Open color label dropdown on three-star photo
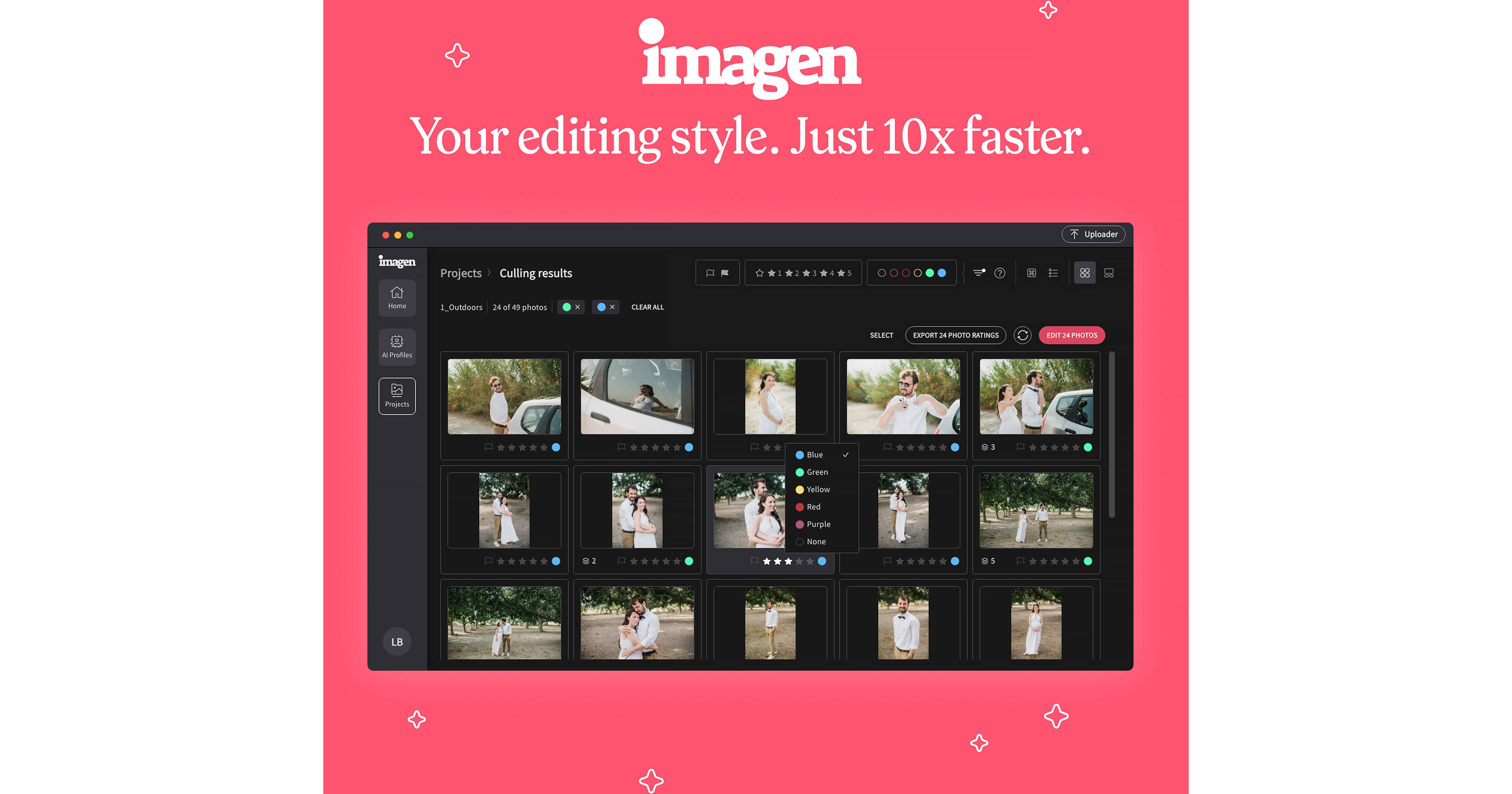1512x794 pixels. click(822, 561)
